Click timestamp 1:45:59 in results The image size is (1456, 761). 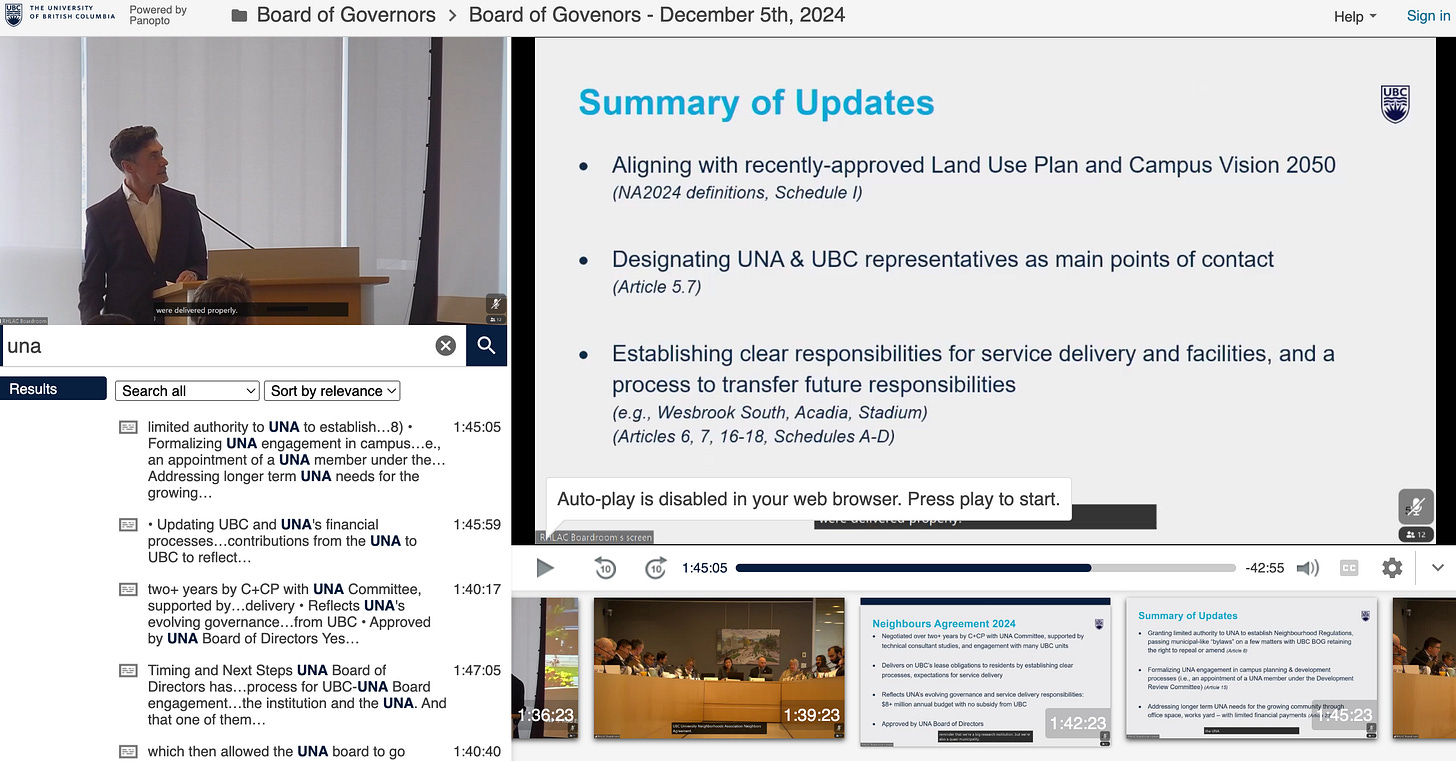[477, 524]
